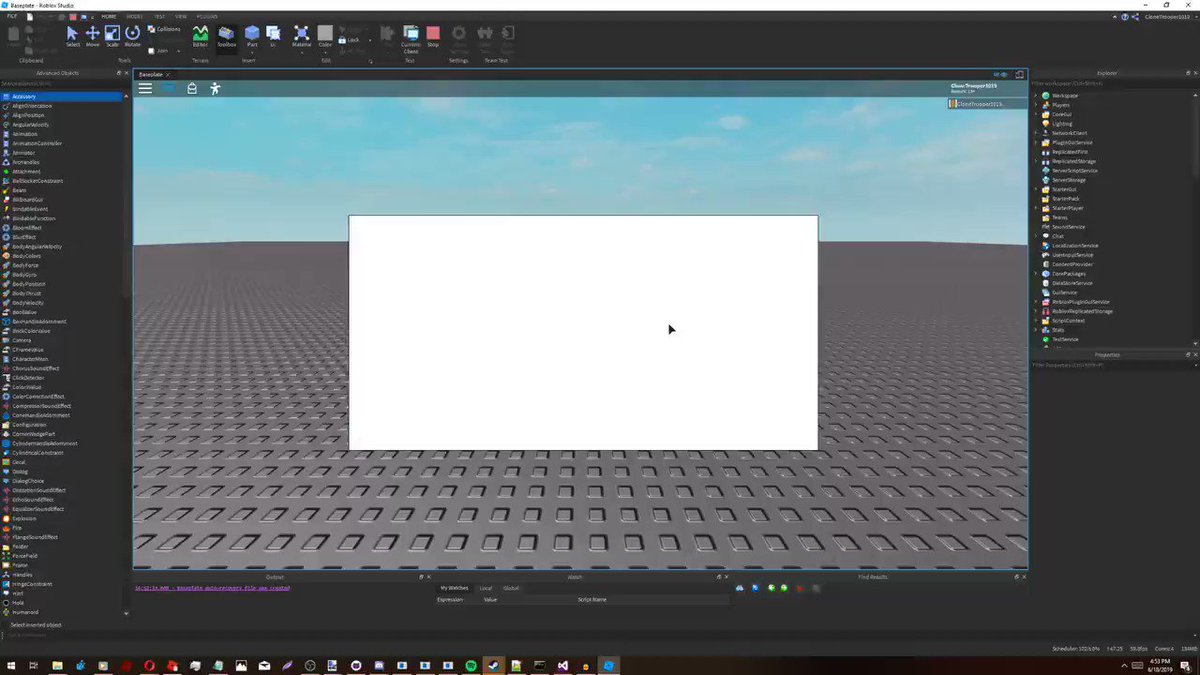
Task: Switch to Local tab in Watch panel
Action: coord(485,588)
